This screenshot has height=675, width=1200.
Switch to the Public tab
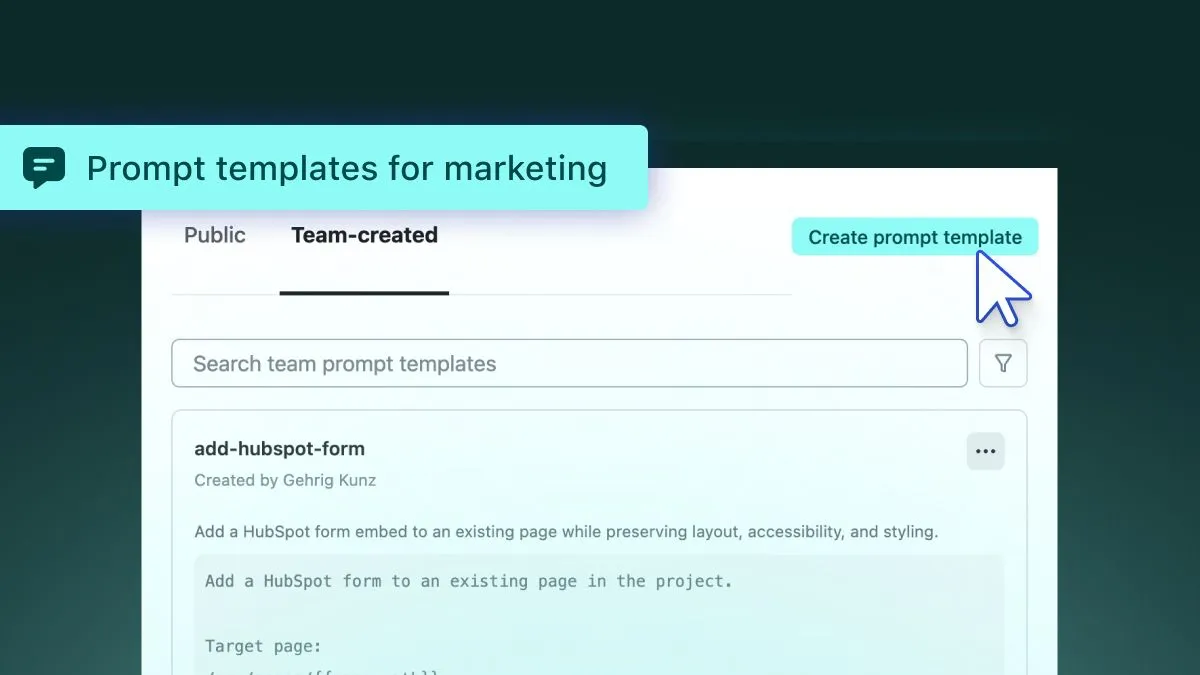[215, 235]
